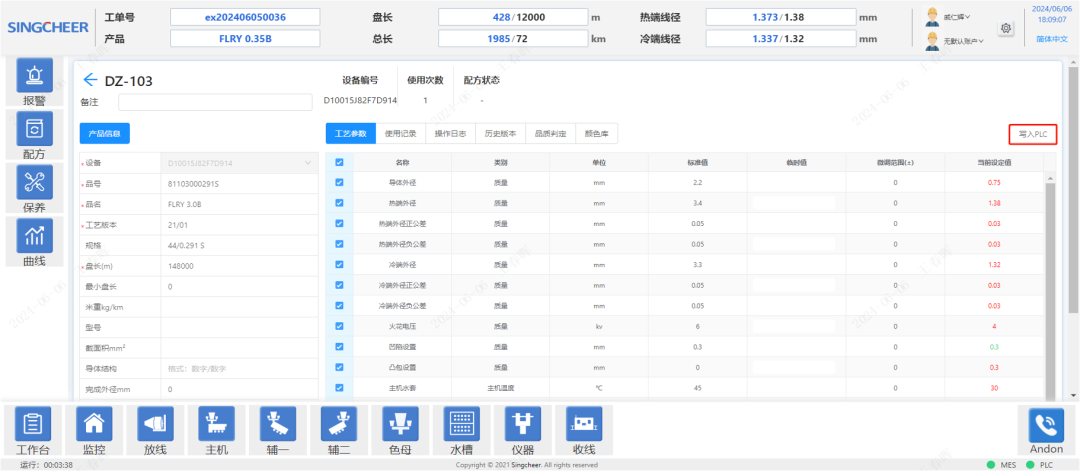Switch to the 颜色库 tab
The image size is (1080, 471).
coord(596,134)
